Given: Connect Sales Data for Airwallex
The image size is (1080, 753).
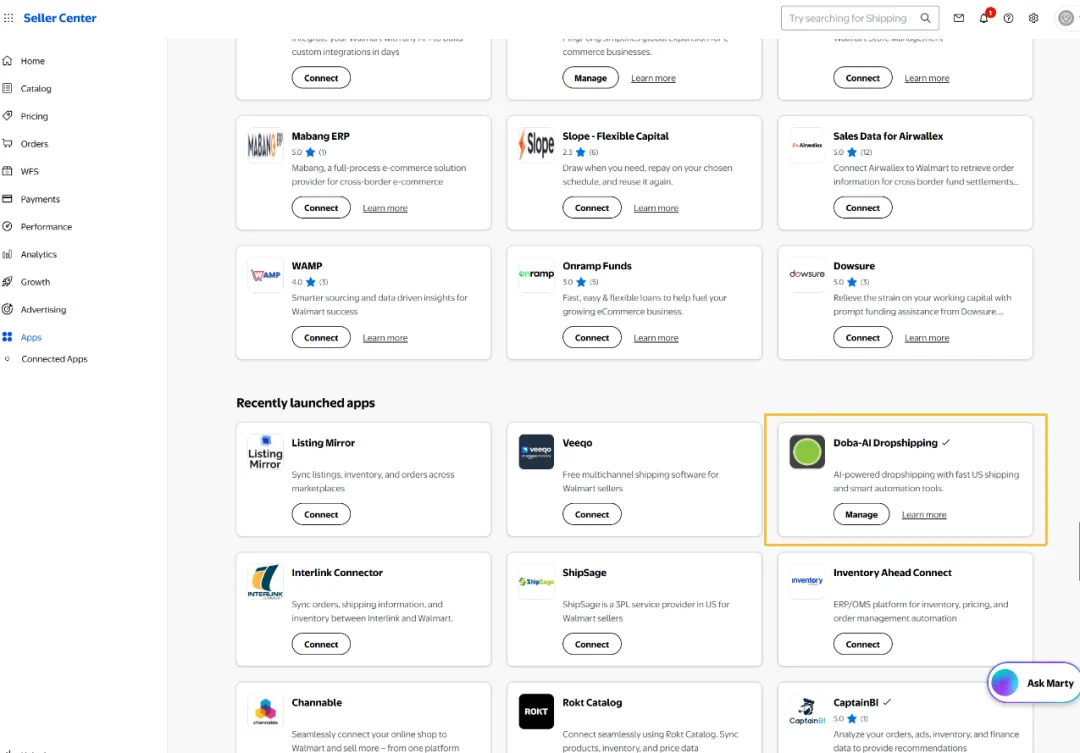Looking at the screenshot, I should (x=862, y=207).
